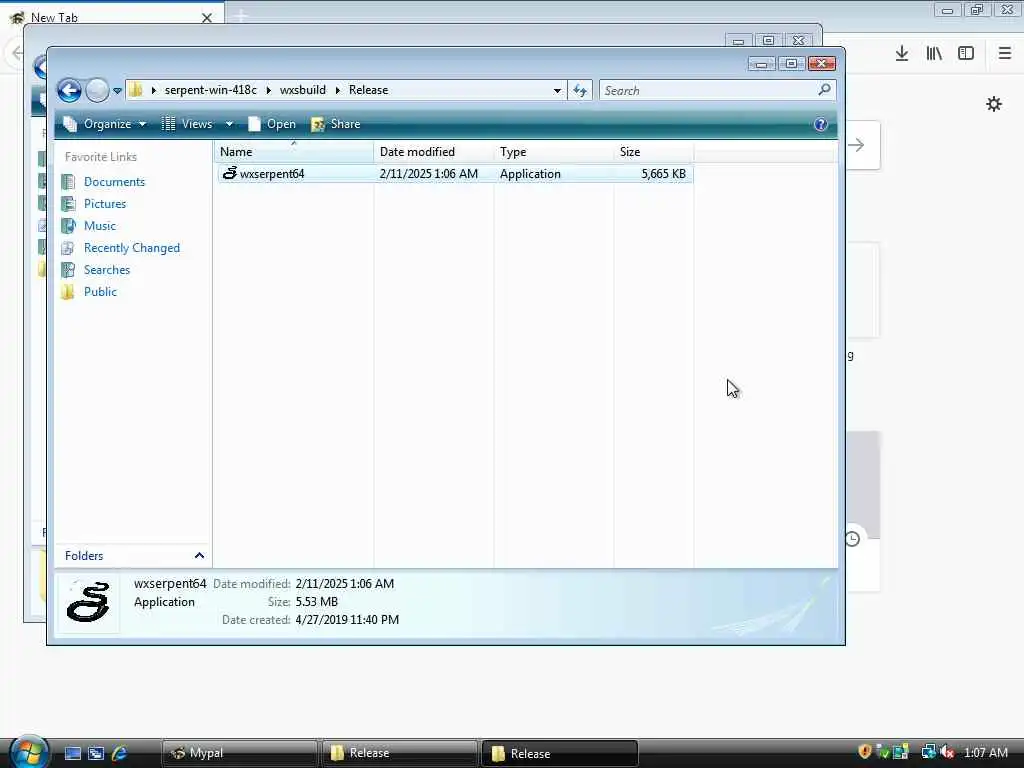Open the Views dropdown arrow
This screenshot has height=768, width=1024.
click(x=229, y=124)
